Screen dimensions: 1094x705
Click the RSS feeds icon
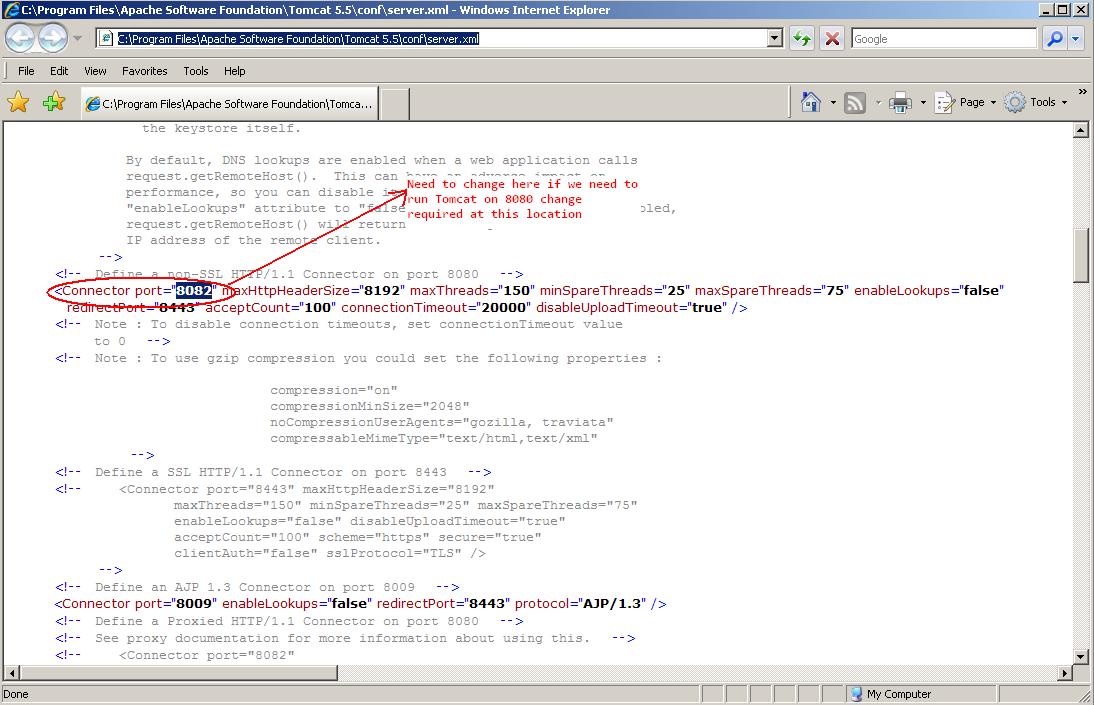tap(855, 103)
